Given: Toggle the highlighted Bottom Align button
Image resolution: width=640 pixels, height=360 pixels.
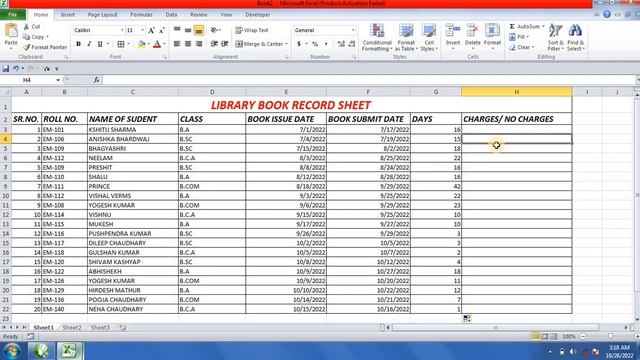Looking at the screenshot, I should 199,30.
